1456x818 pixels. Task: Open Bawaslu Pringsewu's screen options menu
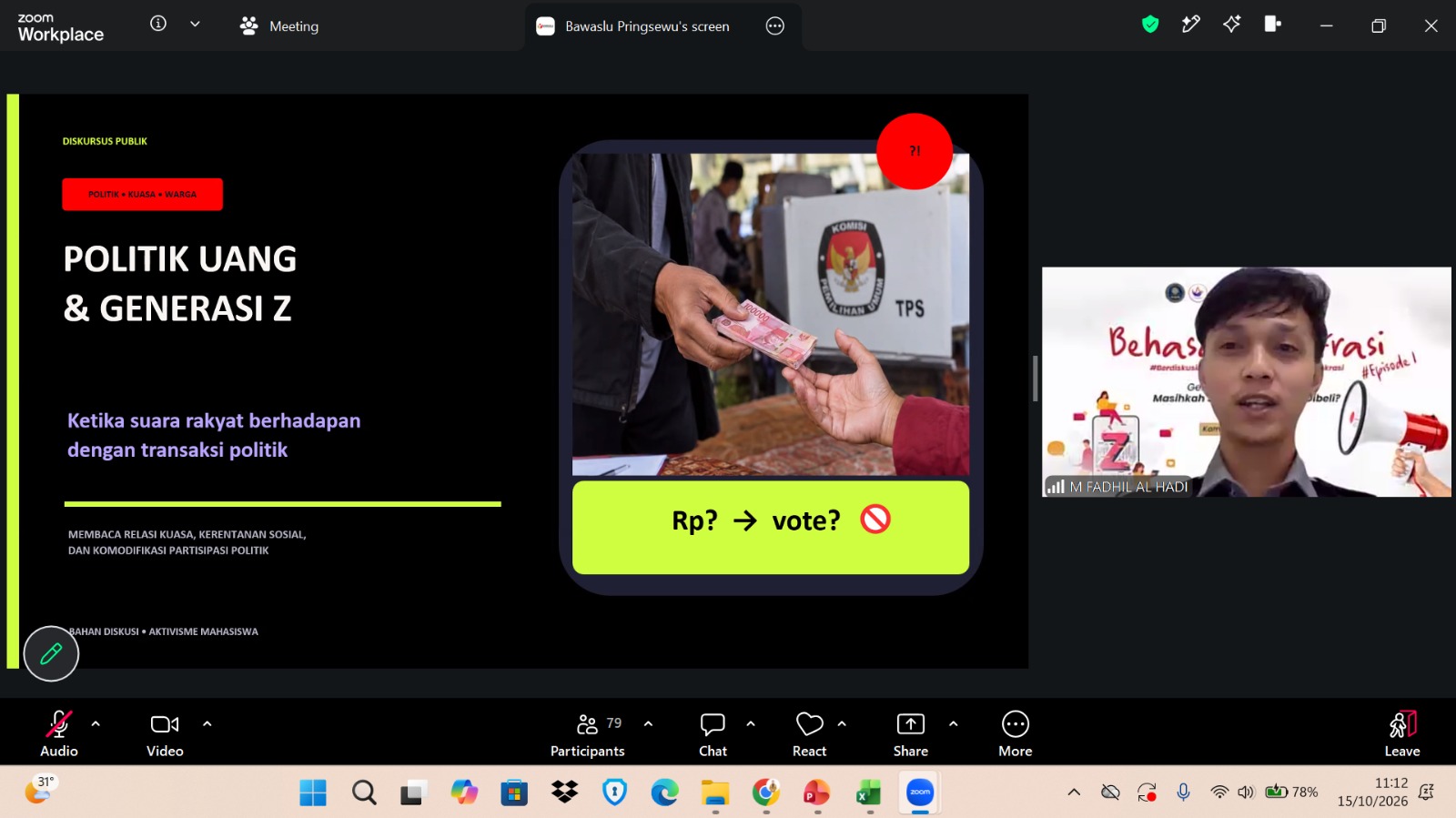click(x=775, y=26)
